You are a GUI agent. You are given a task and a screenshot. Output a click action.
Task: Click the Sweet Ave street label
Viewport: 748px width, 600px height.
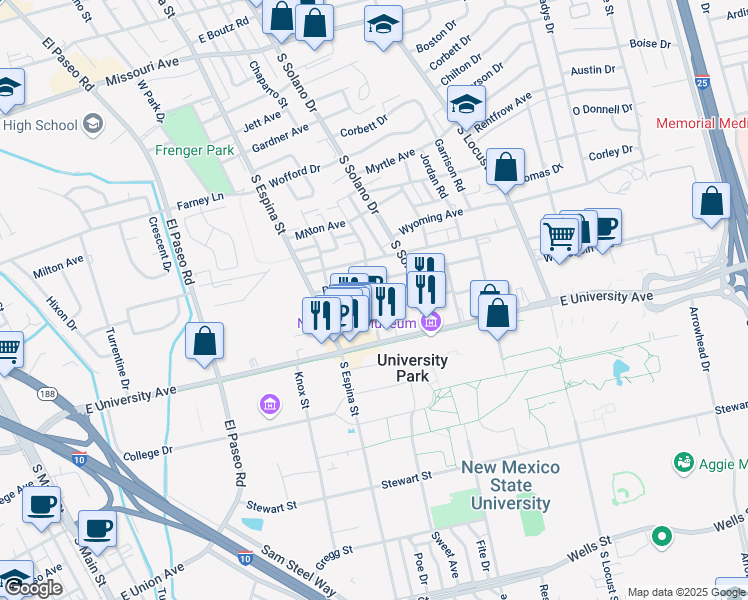[445, 554]
